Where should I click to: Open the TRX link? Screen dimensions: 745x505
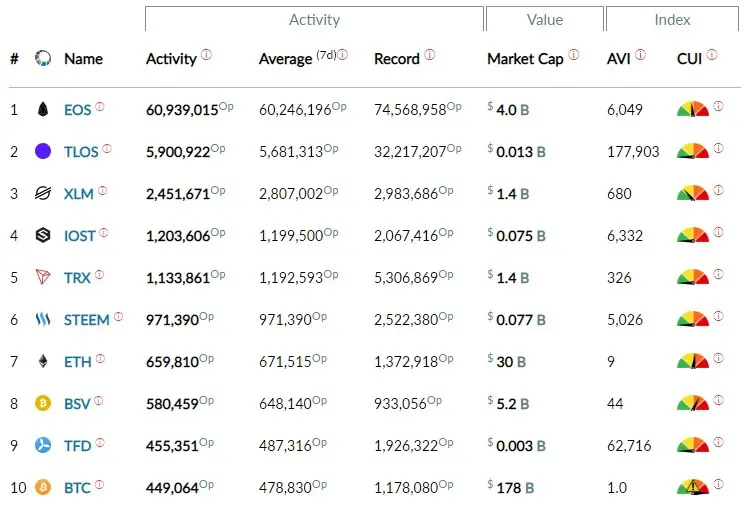point(77,277)
